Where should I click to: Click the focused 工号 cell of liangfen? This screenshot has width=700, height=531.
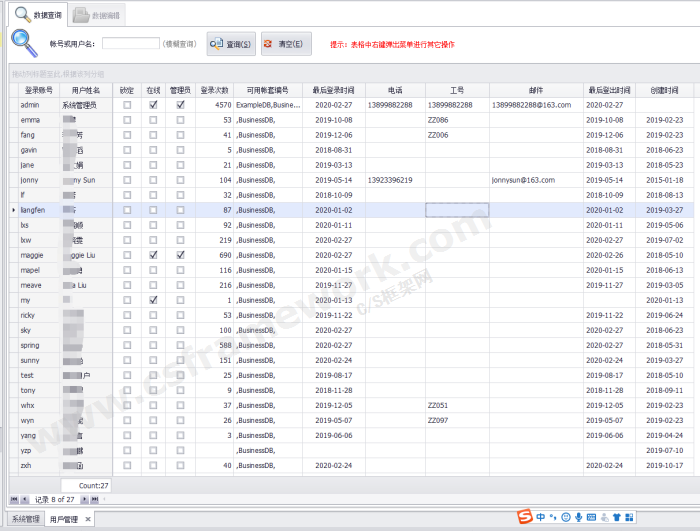tap(457, 210)
